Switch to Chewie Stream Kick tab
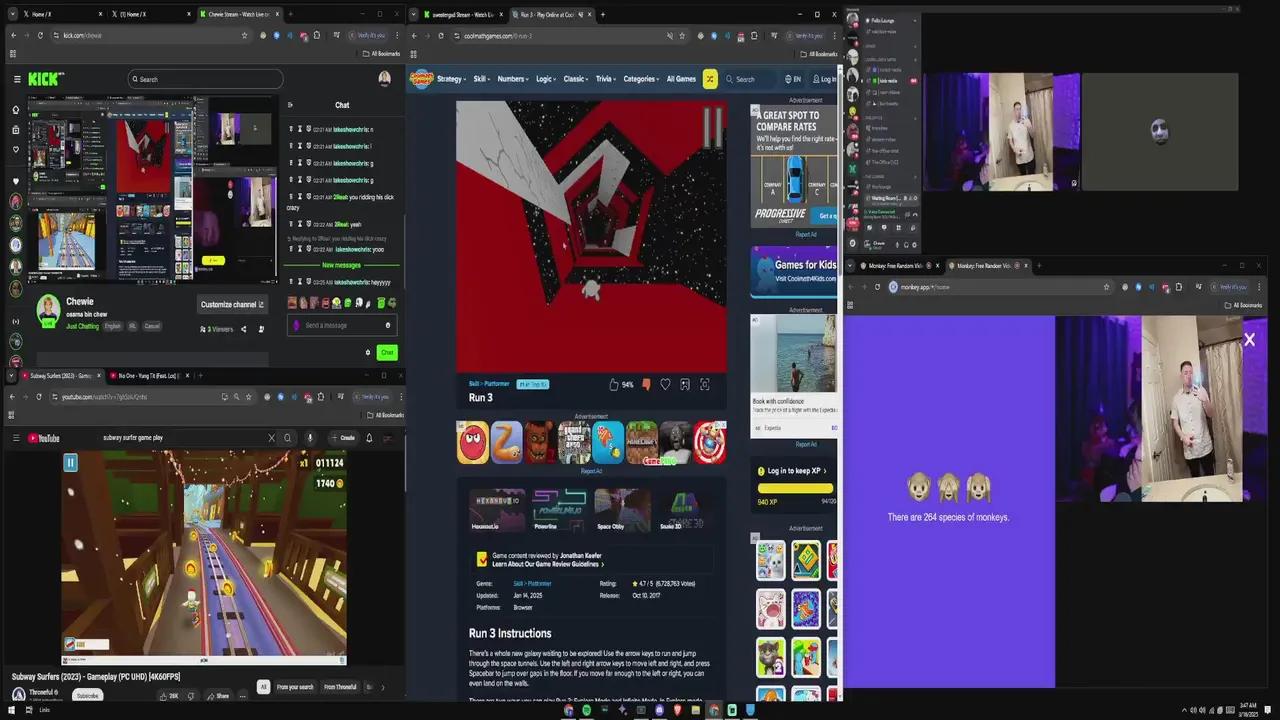Viewport: 1280px width, 720px height. point(238,14)
